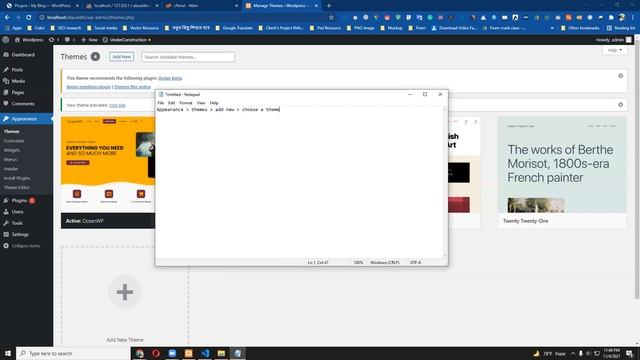Viewport: 640px width, 360px height.
Task: Click the Add New Theme plus tile
Action: [125, 292]
